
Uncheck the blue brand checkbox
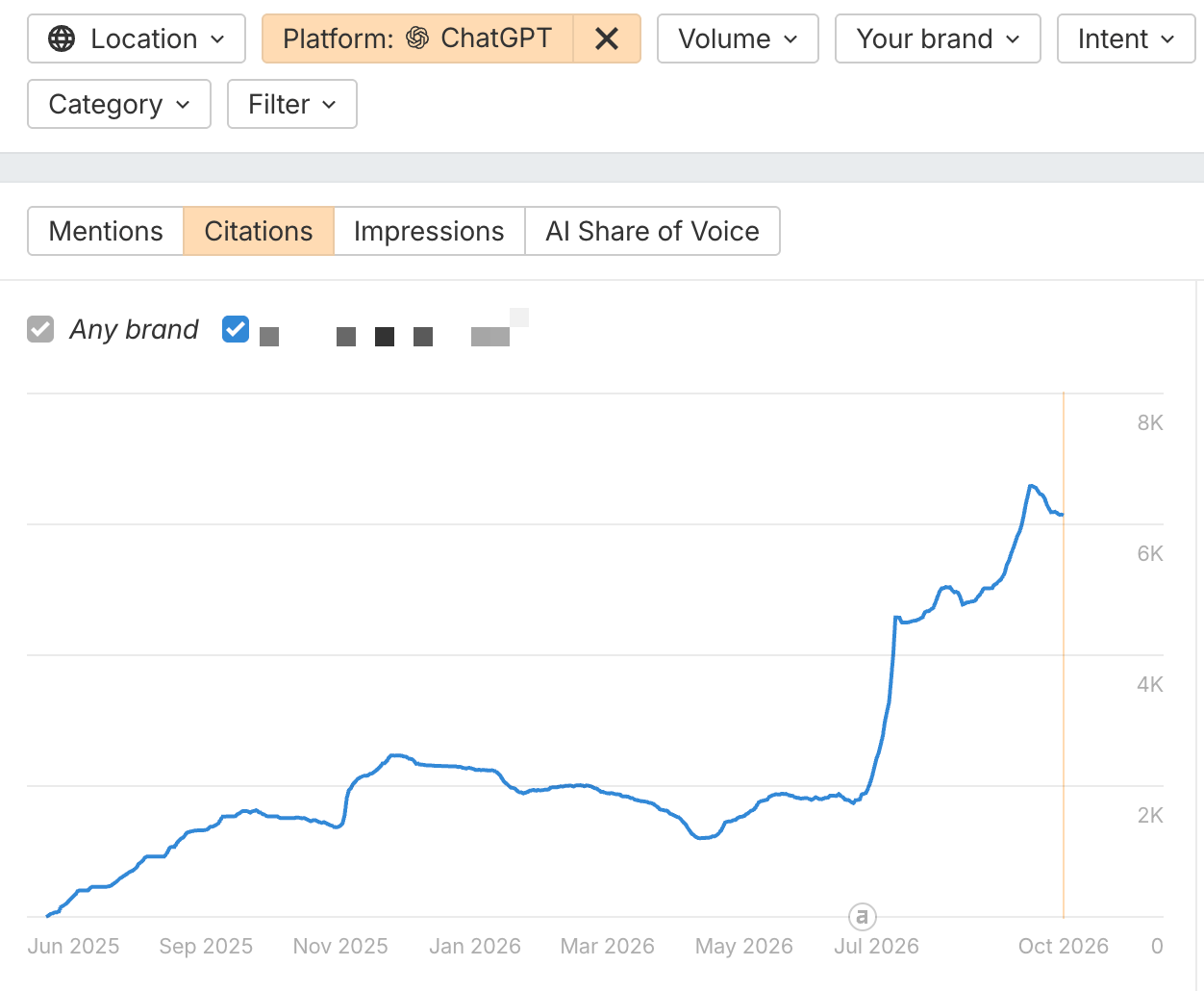[236, 329]
